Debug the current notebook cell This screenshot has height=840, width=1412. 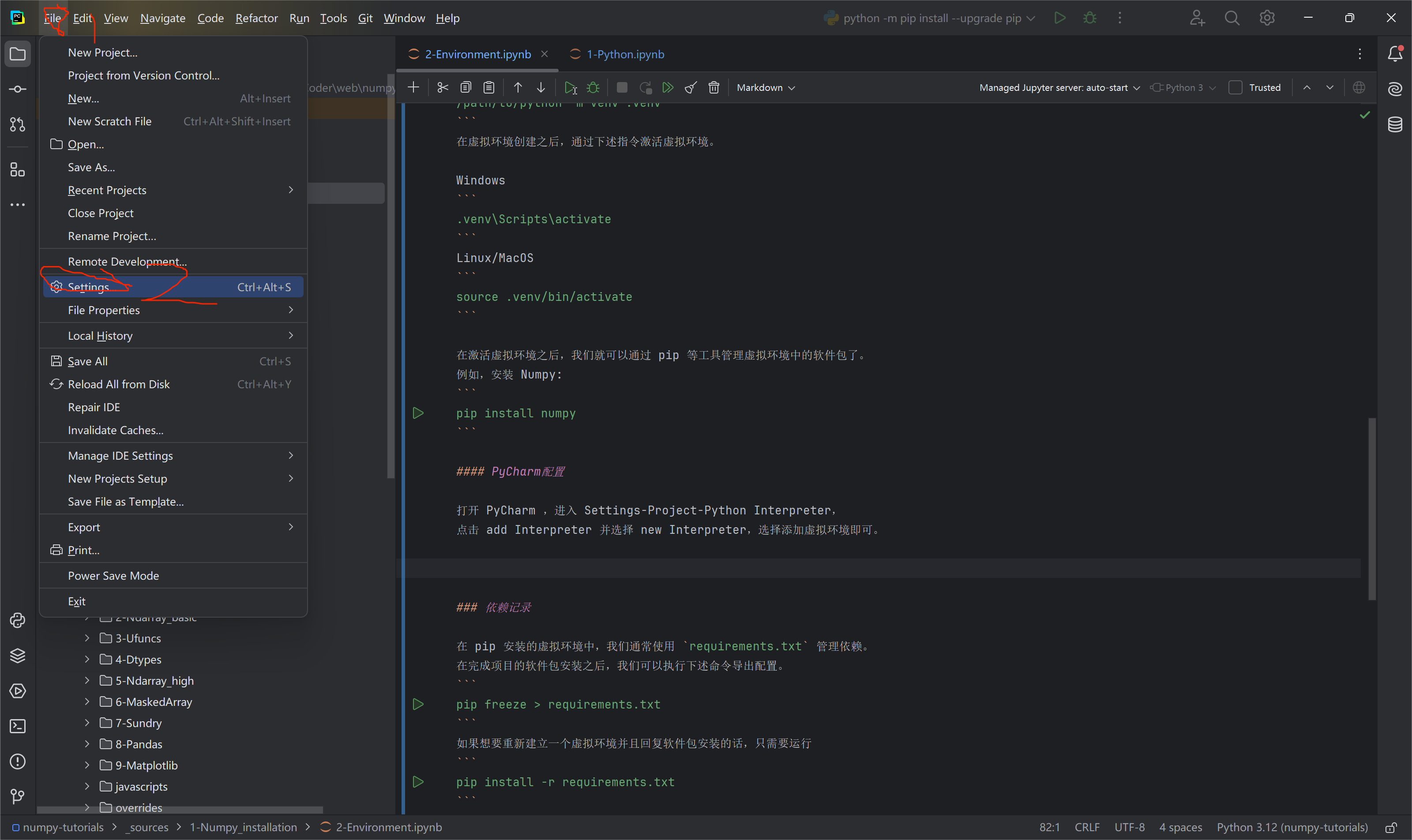(x=593, y=87)
